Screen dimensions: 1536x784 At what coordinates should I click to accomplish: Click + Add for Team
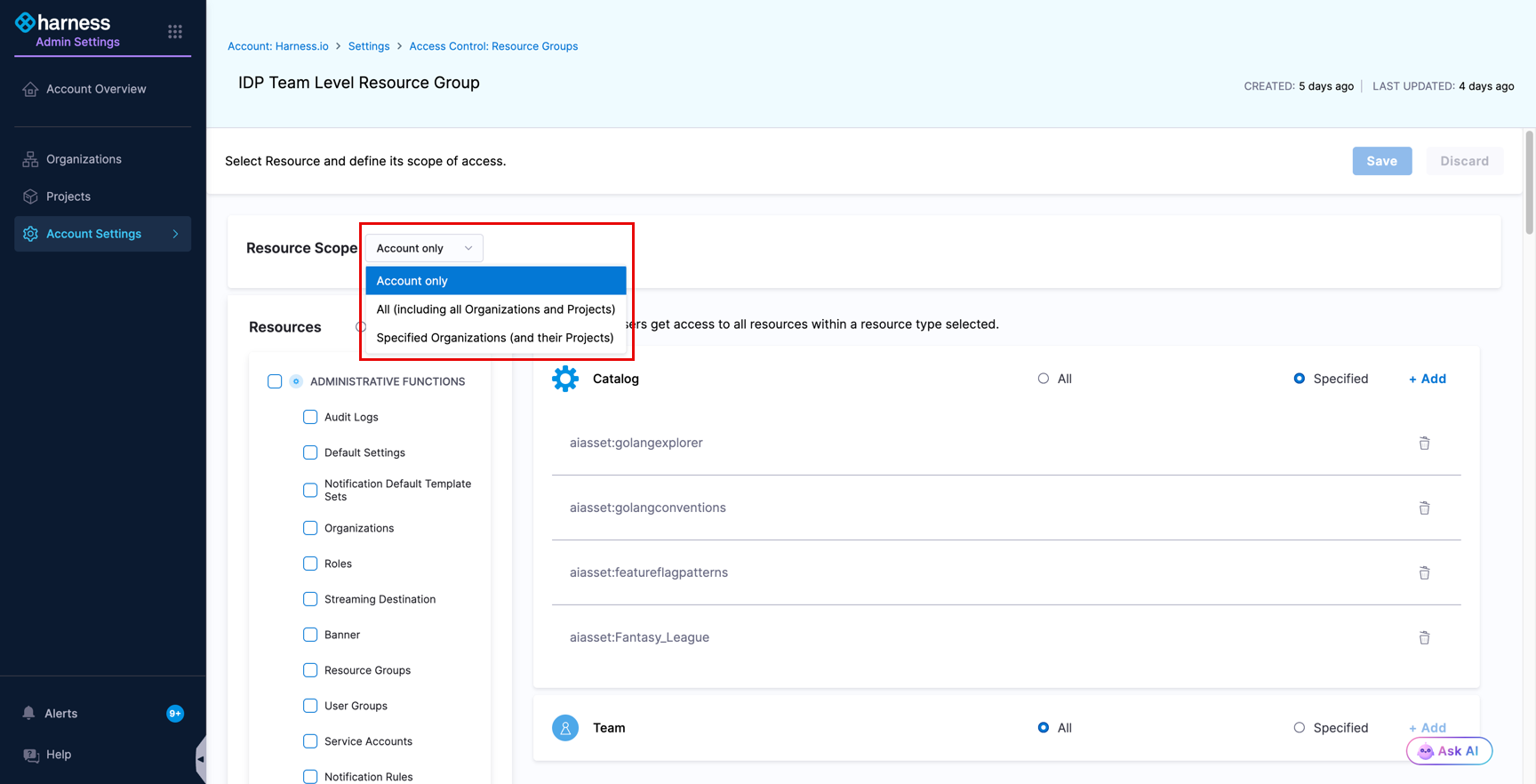pos(1428,728)
